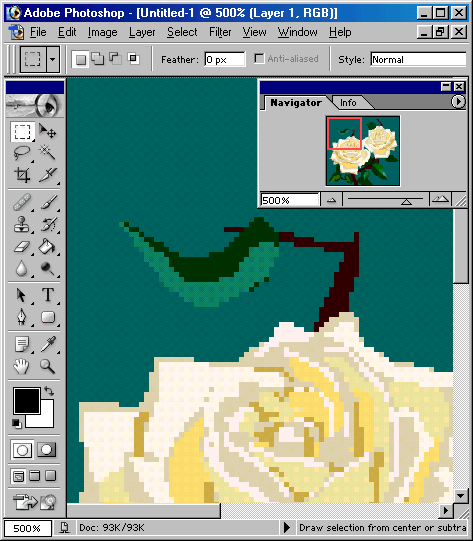Swap foreground and background colors

(49, 391)
